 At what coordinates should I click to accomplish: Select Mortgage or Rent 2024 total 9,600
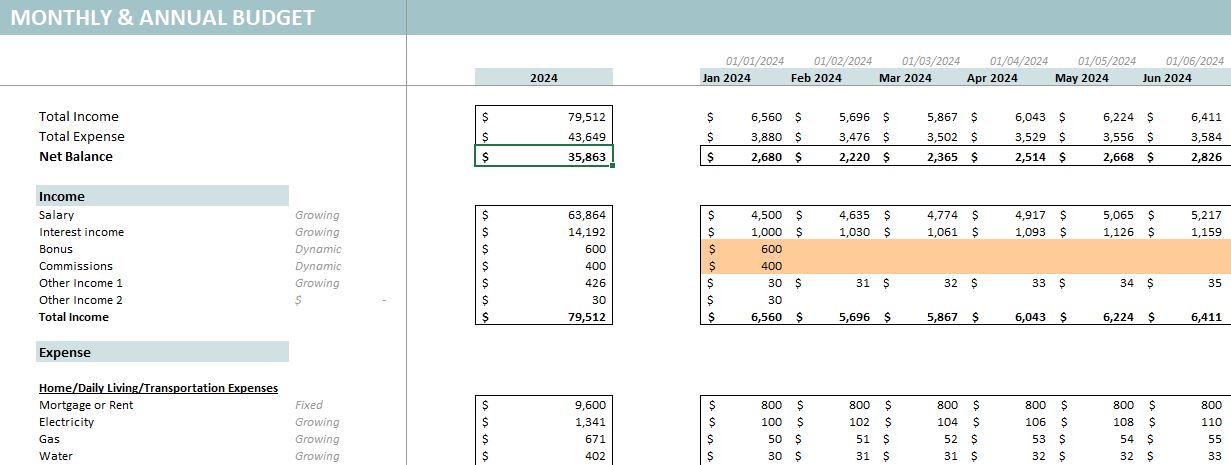pyautogui.click(x=543, y=405)
